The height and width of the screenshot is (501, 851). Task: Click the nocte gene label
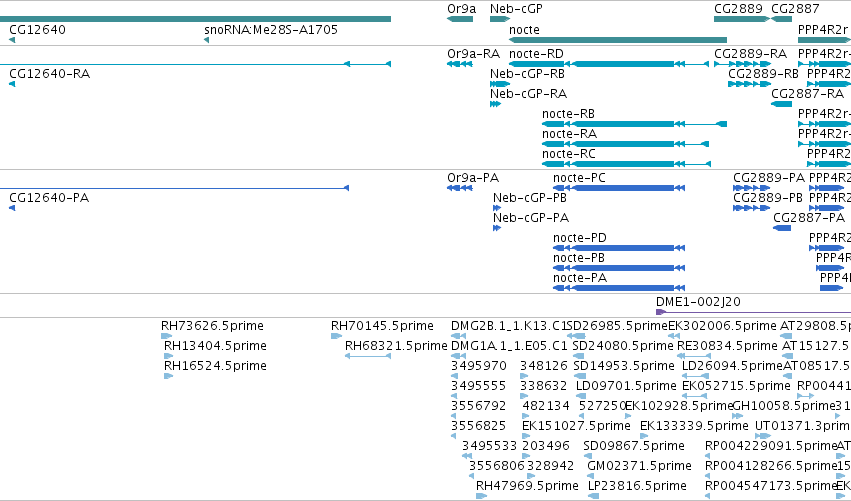click(524, 30)
